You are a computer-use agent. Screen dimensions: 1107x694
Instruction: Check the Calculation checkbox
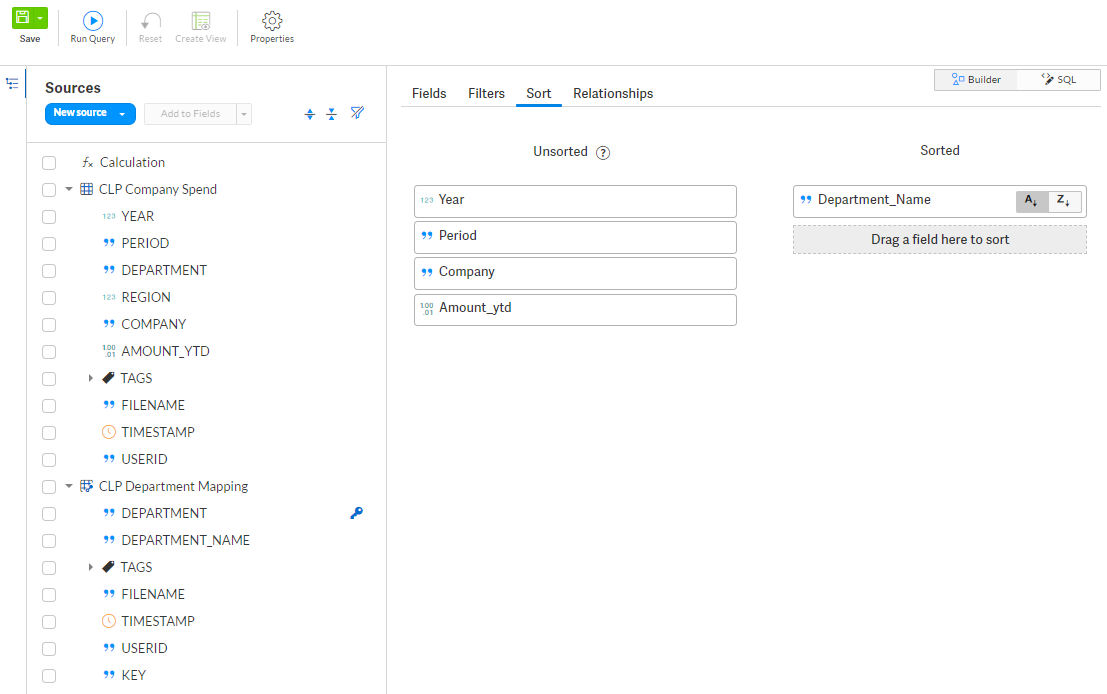click(x=49, y=163)
